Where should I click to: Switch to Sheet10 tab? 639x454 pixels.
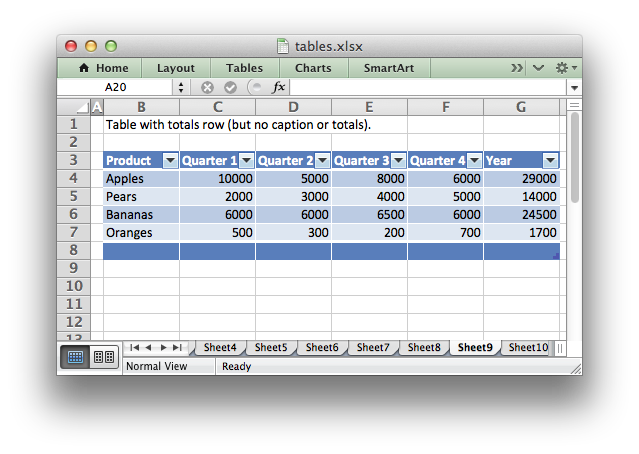point(528,347)
